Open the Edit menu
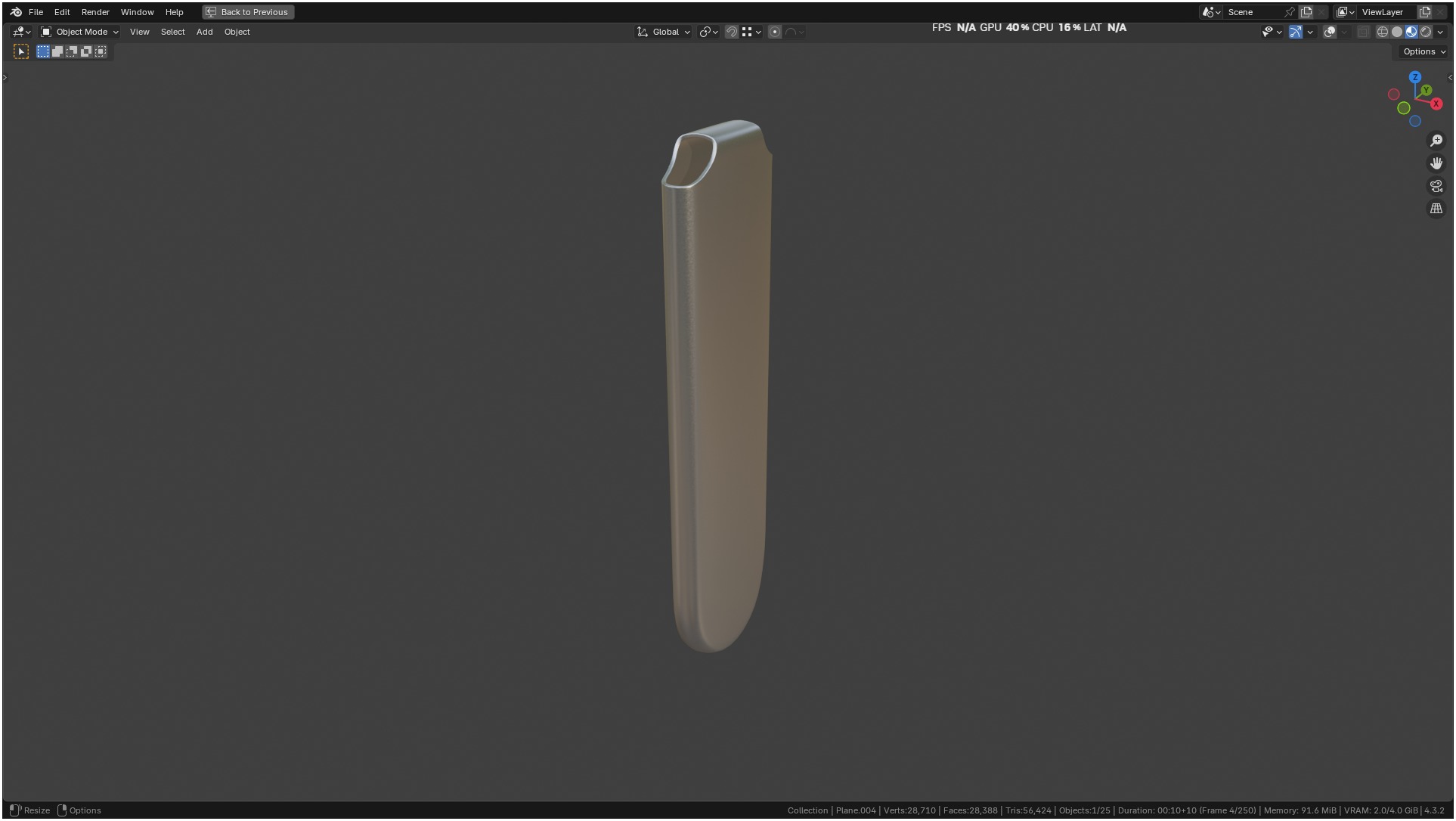 [62, 12]
